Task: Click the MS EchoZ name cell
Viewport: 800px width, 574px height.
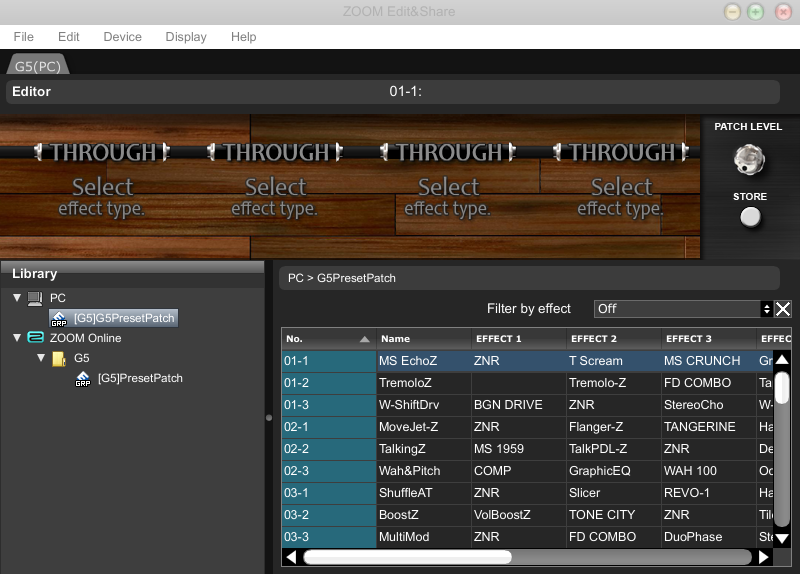Action: point(423,361)
